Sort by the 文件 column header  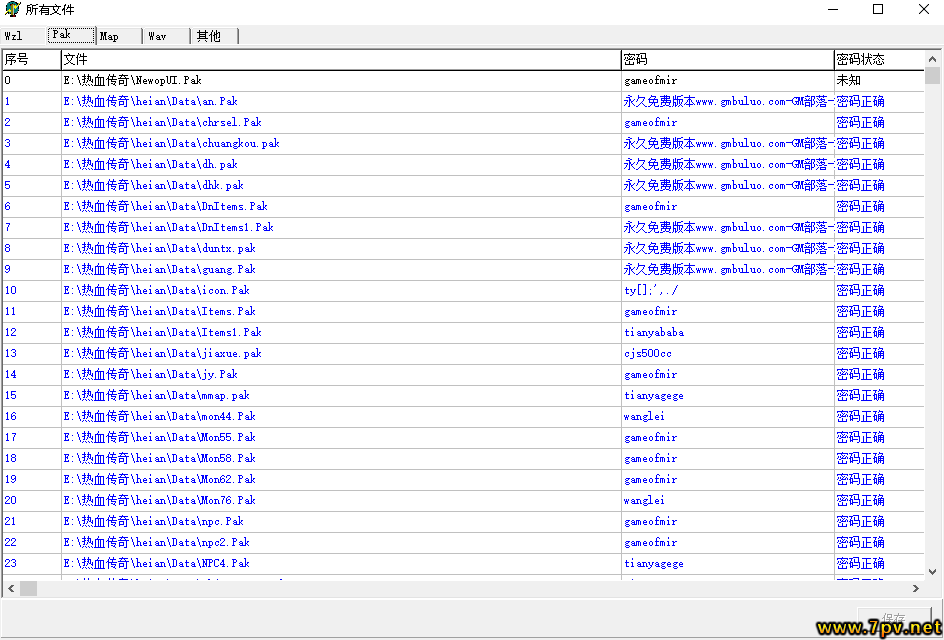(340, 59)
